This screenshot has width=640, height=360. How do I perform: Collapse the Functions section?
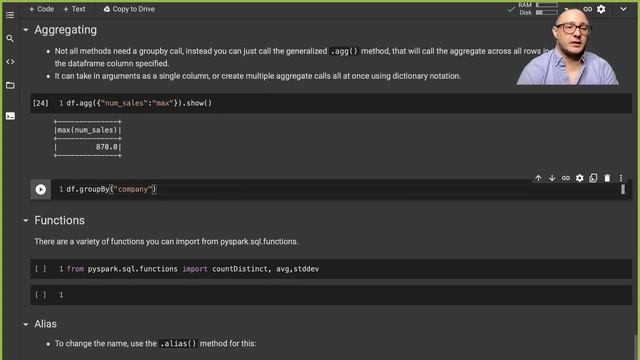point(26,220)
